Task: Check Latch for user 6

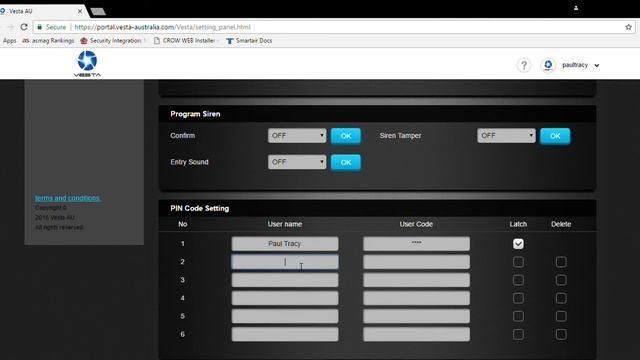Action: (518, 334)
